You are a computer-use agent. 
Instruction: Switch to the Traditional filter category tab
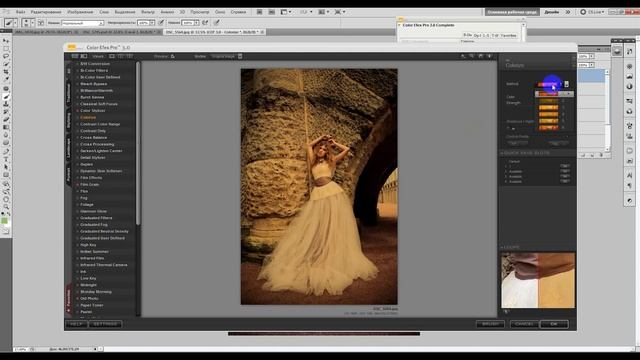point(68,93)
